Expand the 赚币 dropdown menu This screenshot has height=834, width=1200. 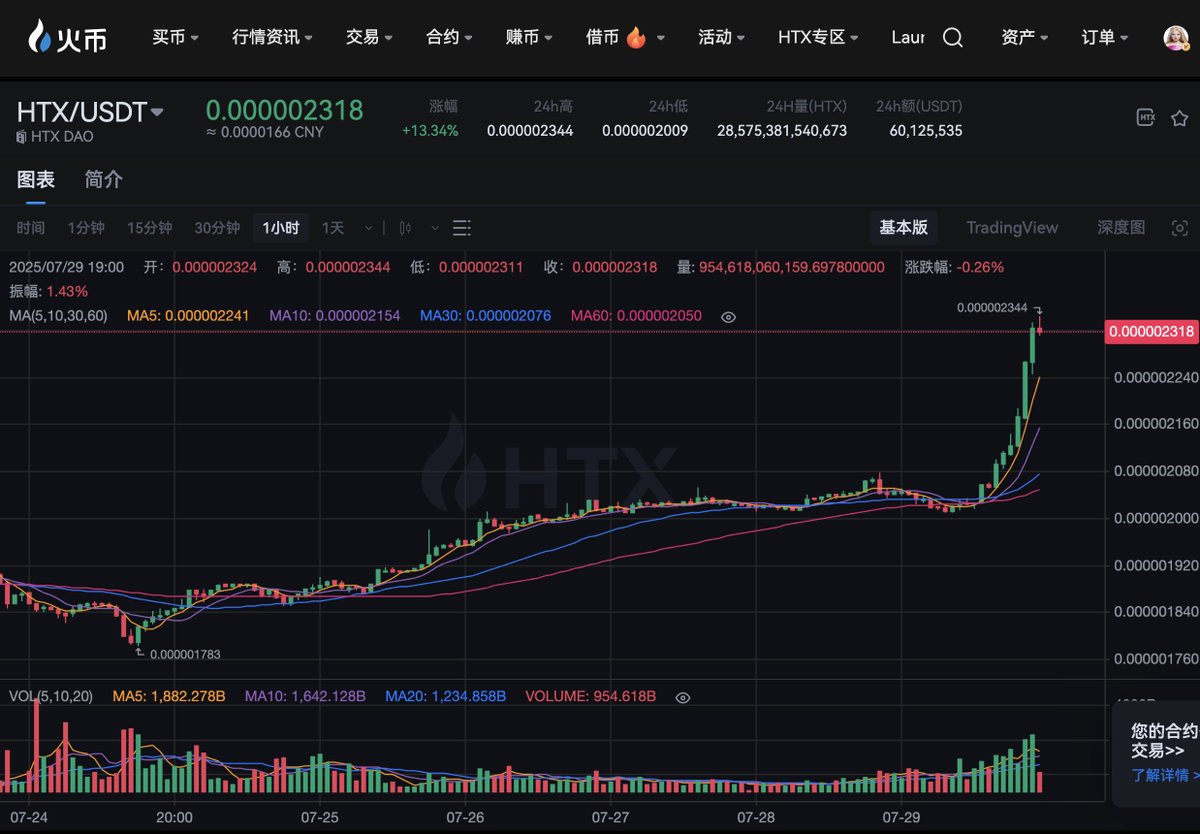click(x=529, y=37)
